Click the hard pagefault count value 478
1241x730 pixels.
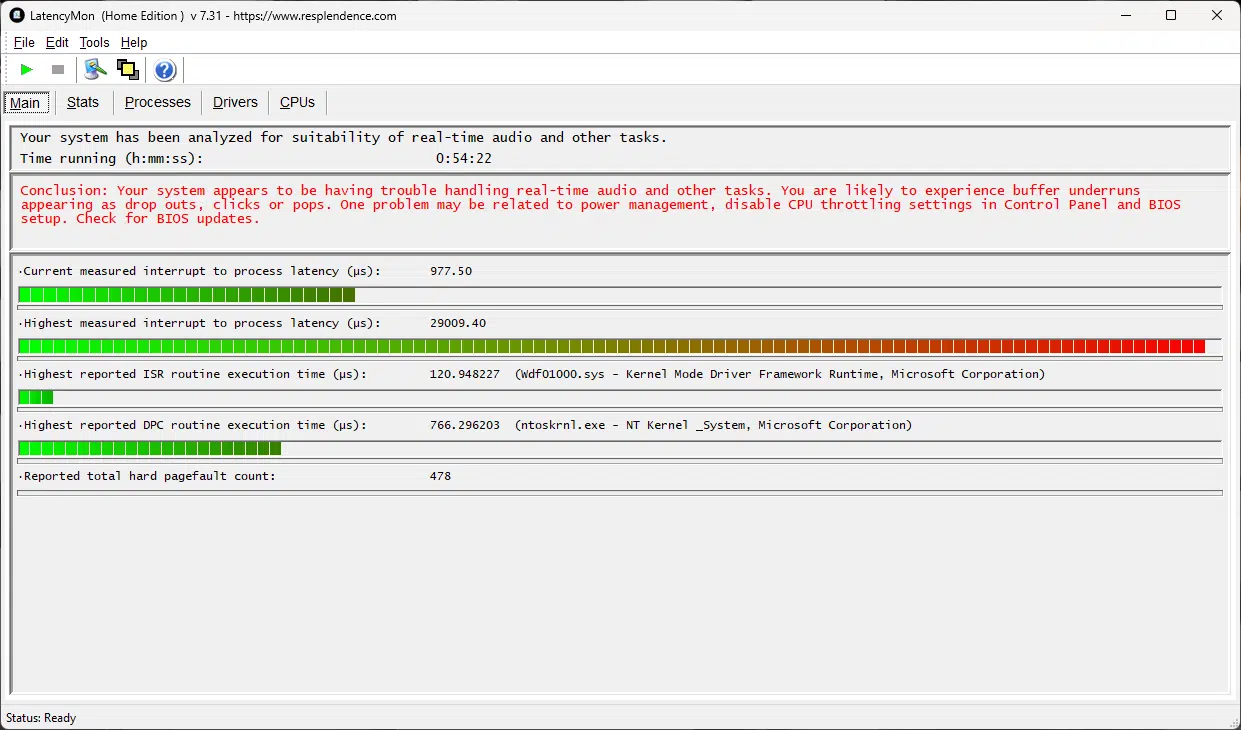point(440,476)
